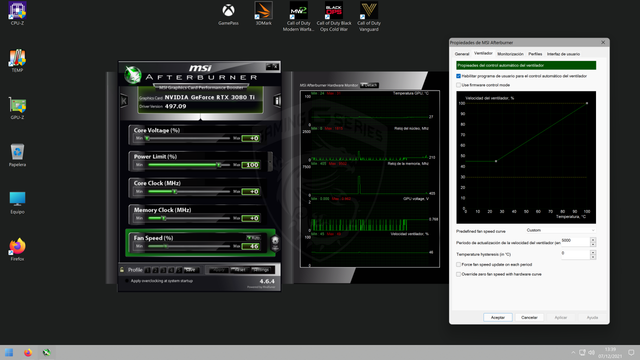
Task: Disable user-defined automatic fan control checkbox
Action: pyautogui.click(x=458, y=76)
